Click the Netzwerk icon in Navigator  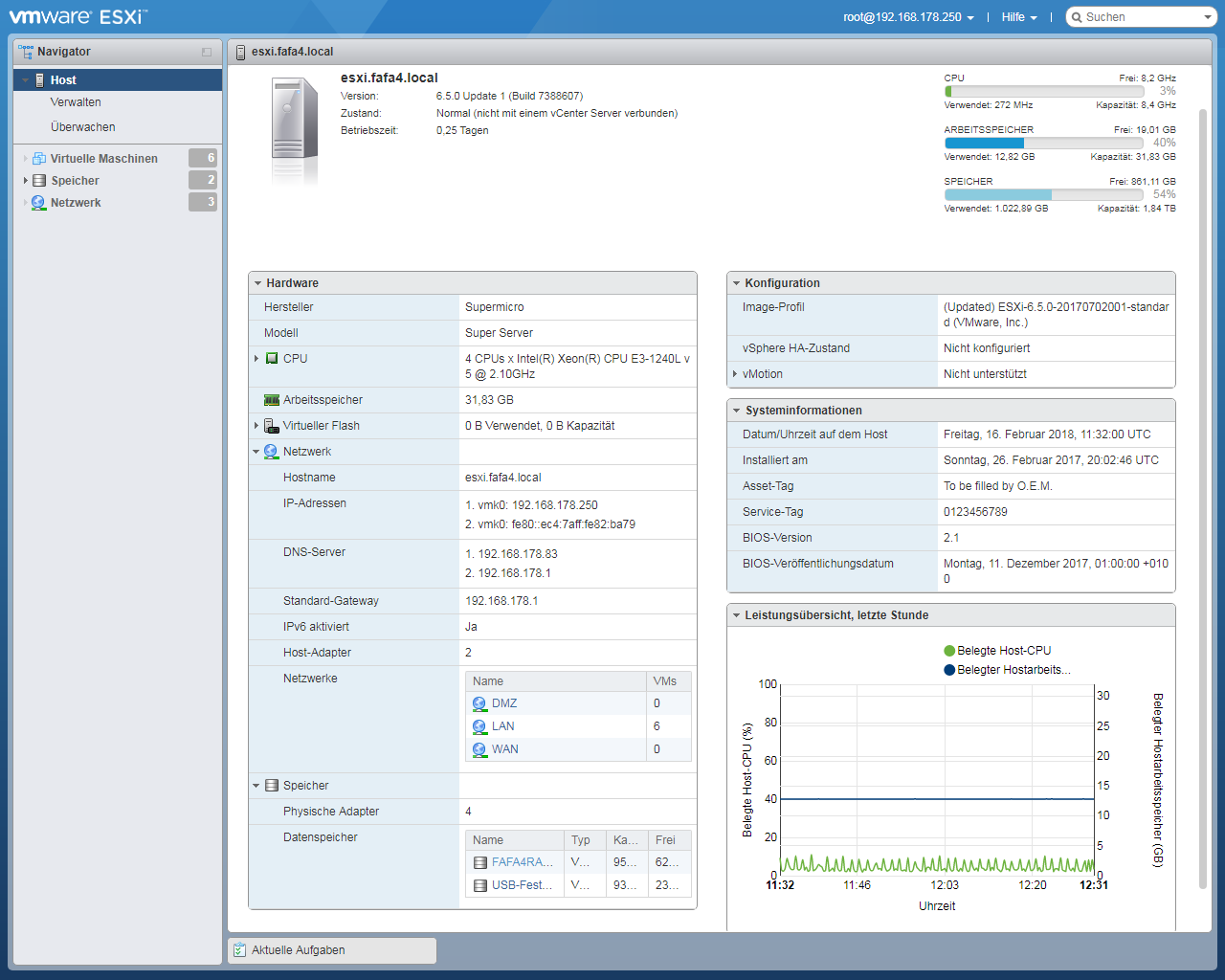click(38, 203)
